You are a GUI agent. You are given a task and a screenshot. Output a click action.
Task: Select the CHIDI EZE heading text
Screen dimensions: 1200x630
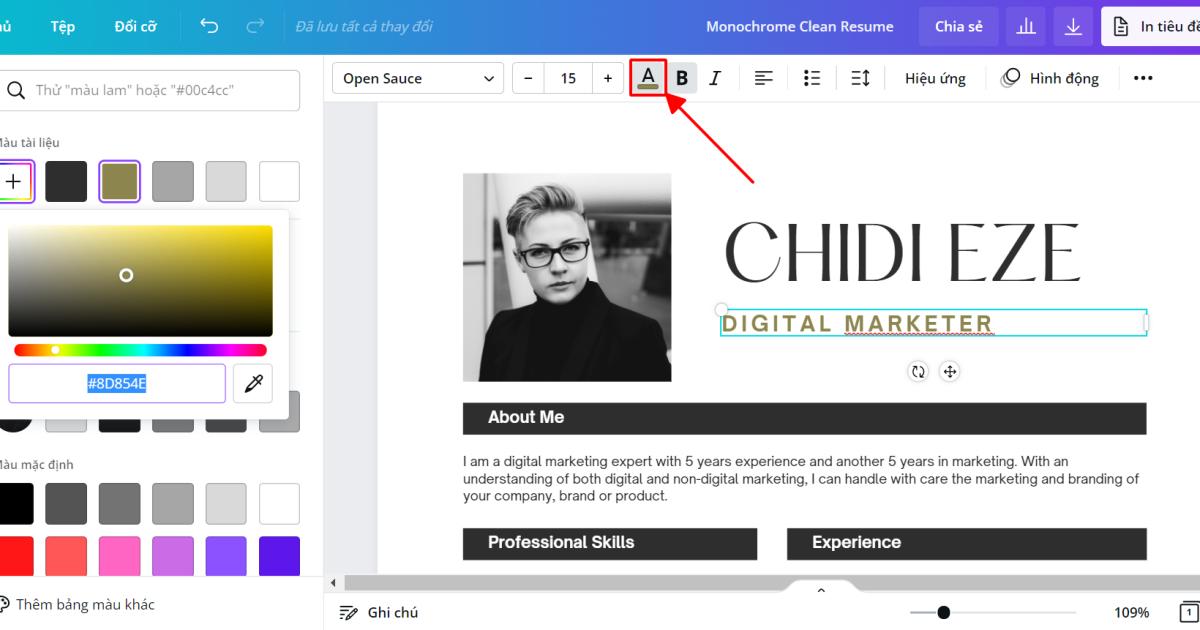point(902,253)
